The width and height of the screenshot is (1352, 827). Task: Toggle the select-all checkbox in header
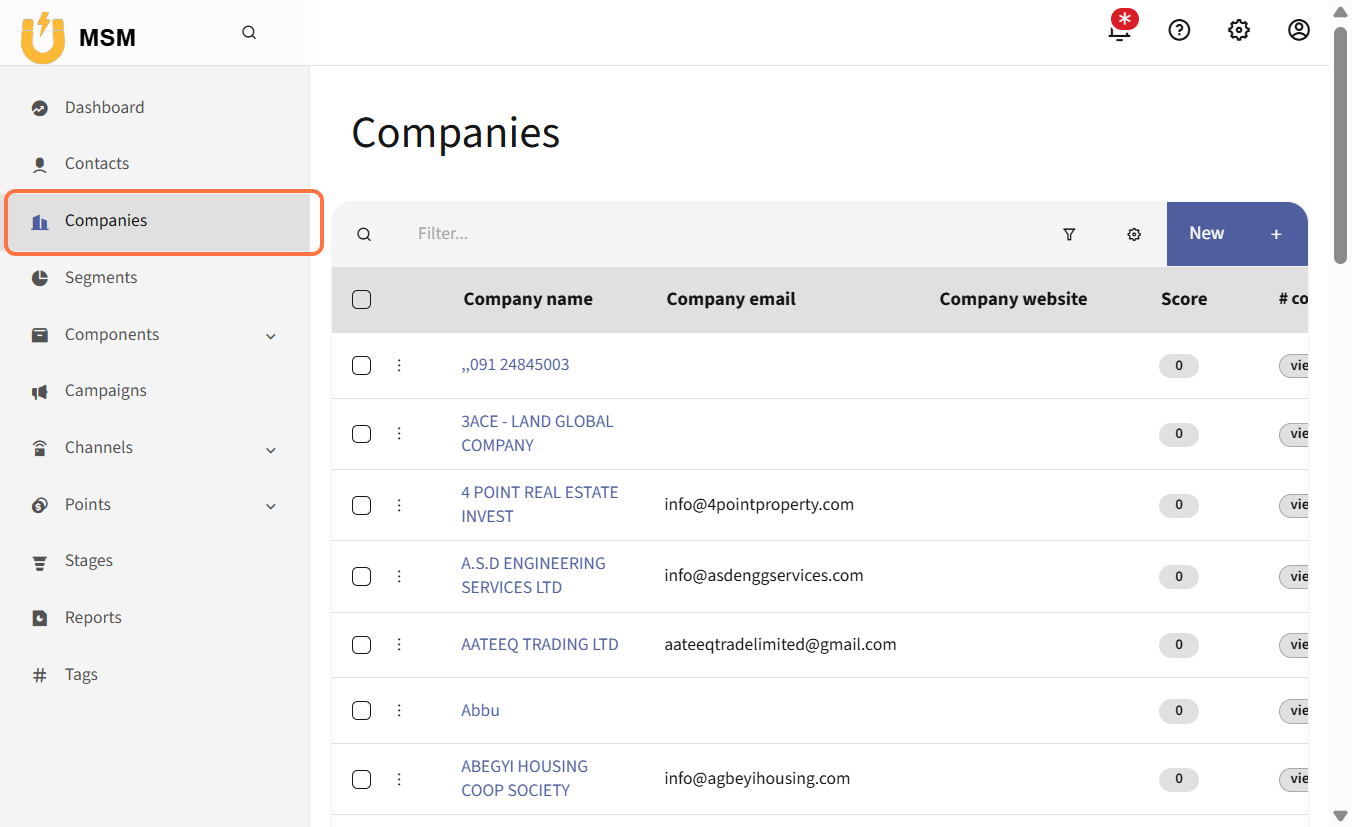362,299
